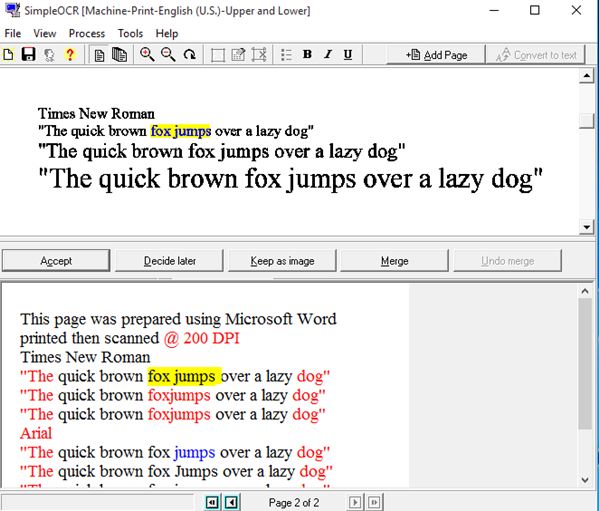Click the bullet list toolbar icon

point(287,55)
